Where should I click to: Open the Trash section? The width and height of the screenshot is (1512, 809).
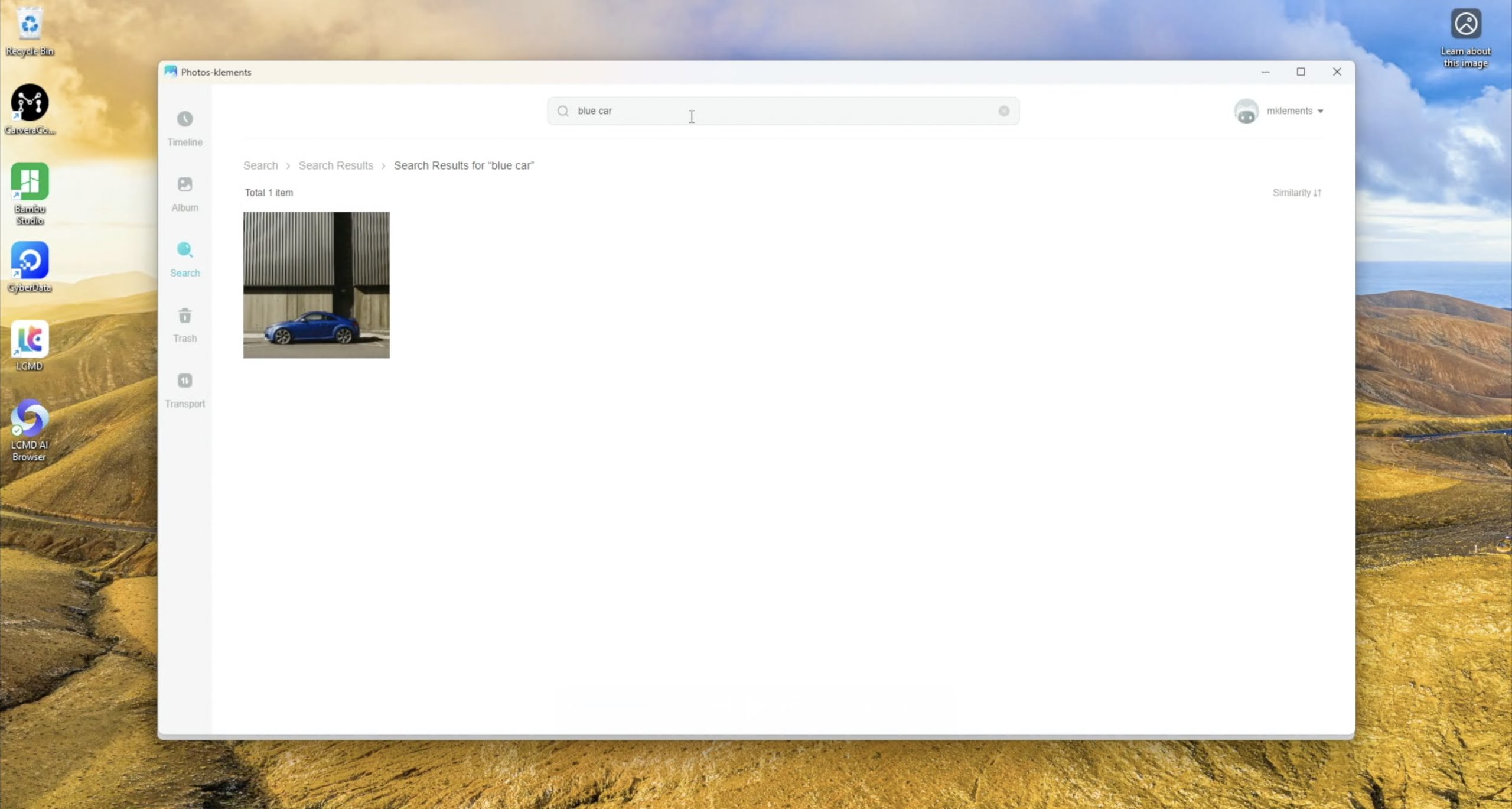[185, 324]
